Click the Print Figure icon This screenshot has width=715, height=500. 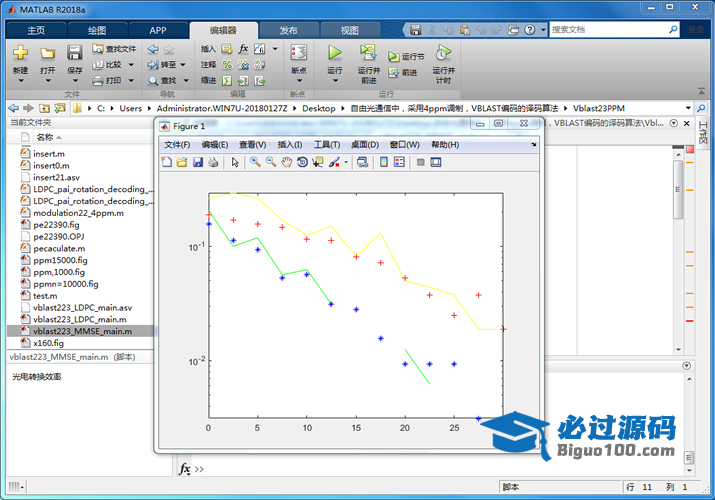tap(213, 162)
